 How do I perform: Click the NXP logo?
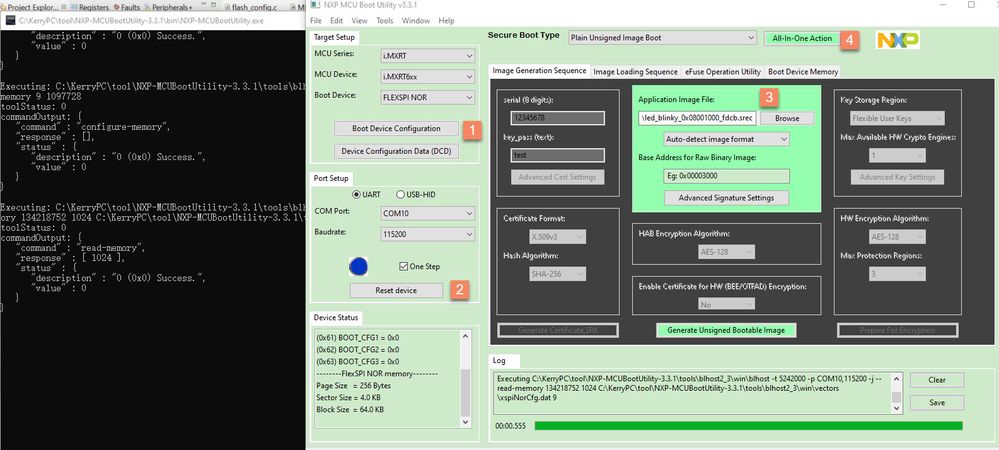click(x=898, y=40)
